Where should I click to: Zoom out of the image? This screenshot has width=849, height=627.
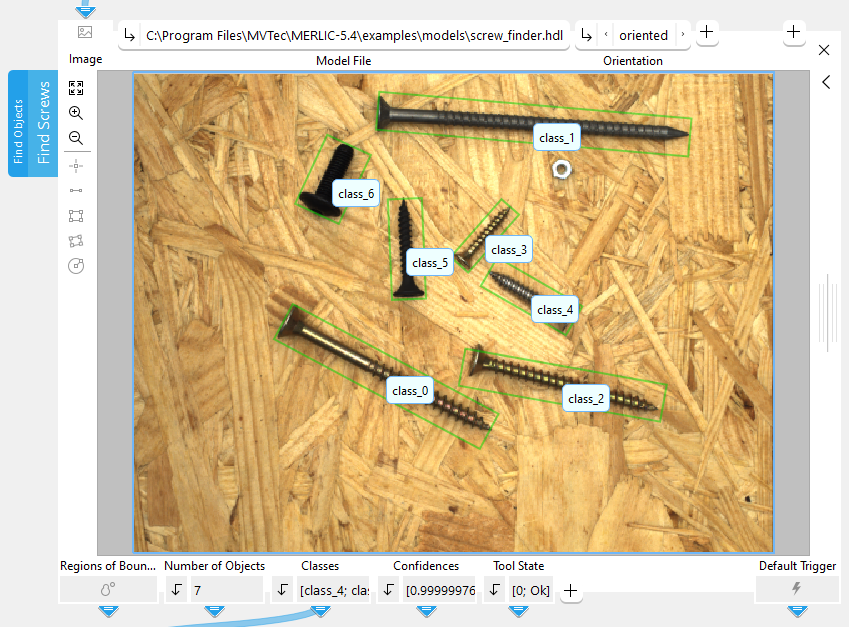76,139
